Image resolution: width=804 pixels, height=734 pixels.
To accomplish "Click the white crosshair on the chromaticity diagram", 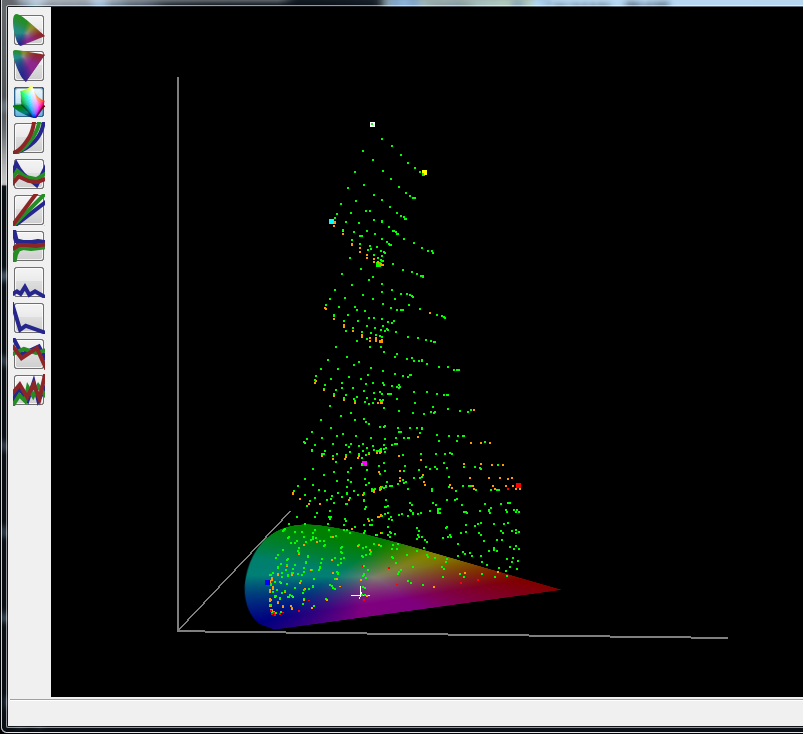I will point(359,594).
